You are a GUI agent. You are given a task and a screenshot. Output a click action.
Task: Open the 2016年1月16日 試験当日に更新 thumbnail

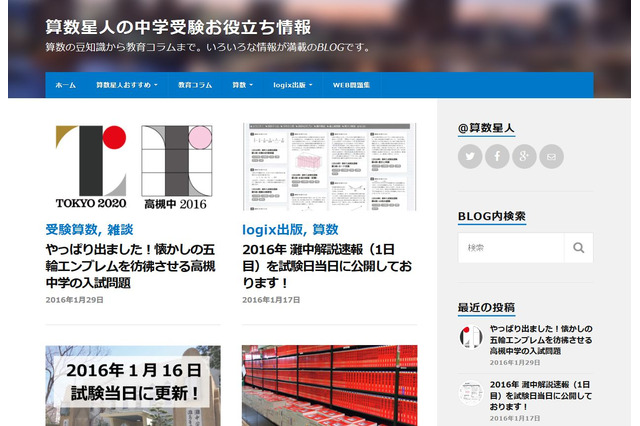click(133, 386)
